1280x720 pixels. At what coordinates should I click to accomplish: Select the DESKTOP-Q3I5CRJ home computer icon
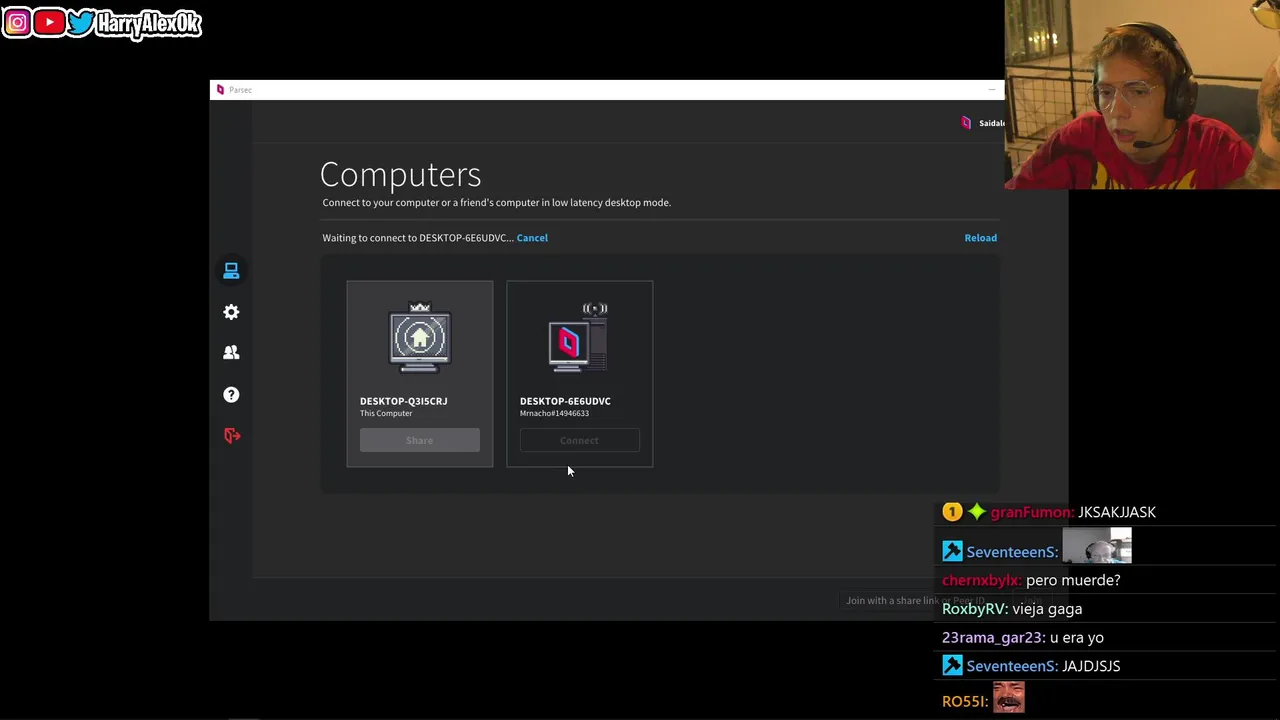pyautogui.click(x=420, y=338)
